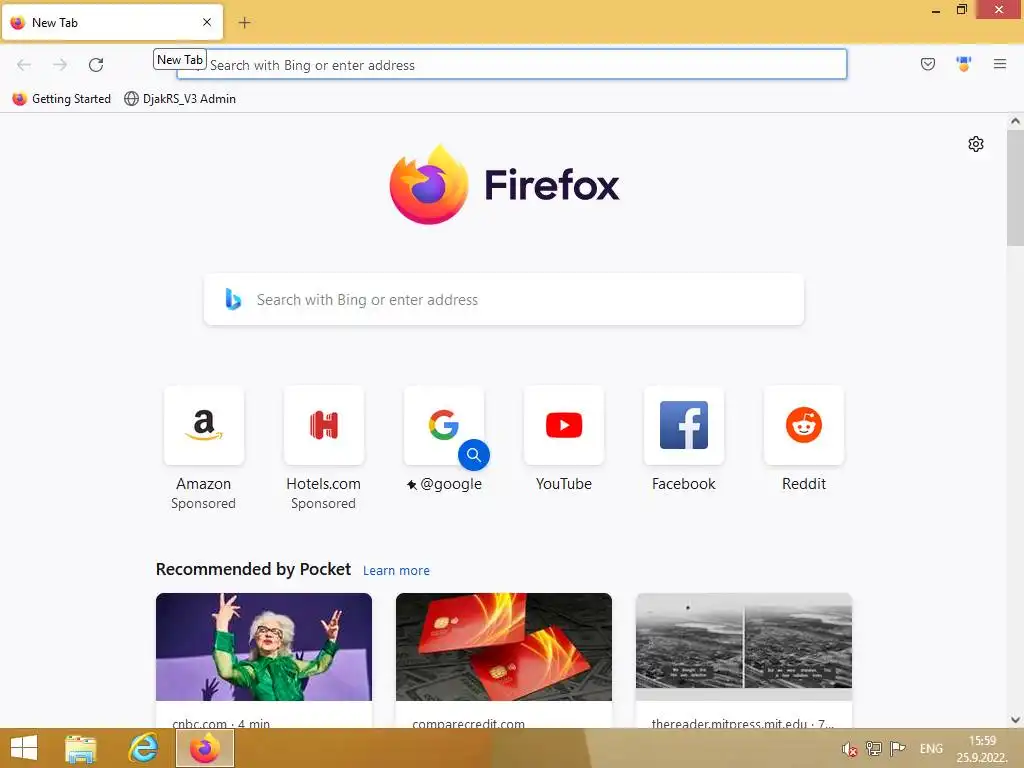Image resolution: width=1024 pixels, height=768 pixels.
Task: Open the Windows Start button
Action: tap(24, 748)
